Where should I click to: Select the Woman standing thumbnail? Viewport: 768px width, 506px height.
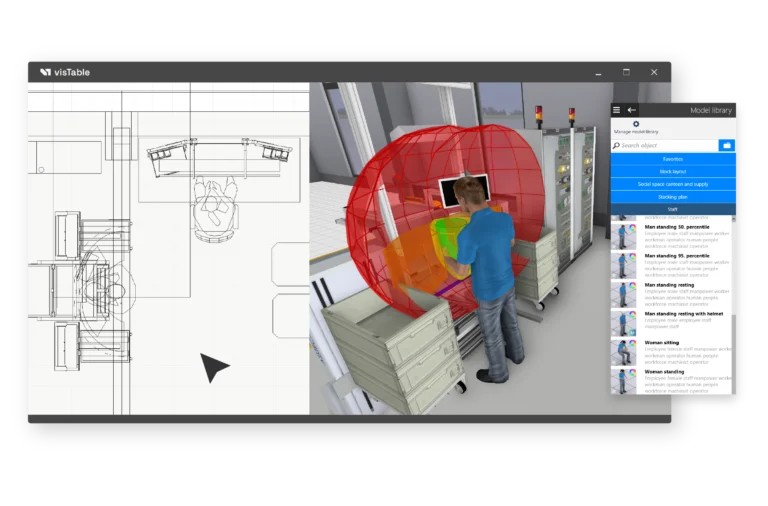[x=624, y=381]
